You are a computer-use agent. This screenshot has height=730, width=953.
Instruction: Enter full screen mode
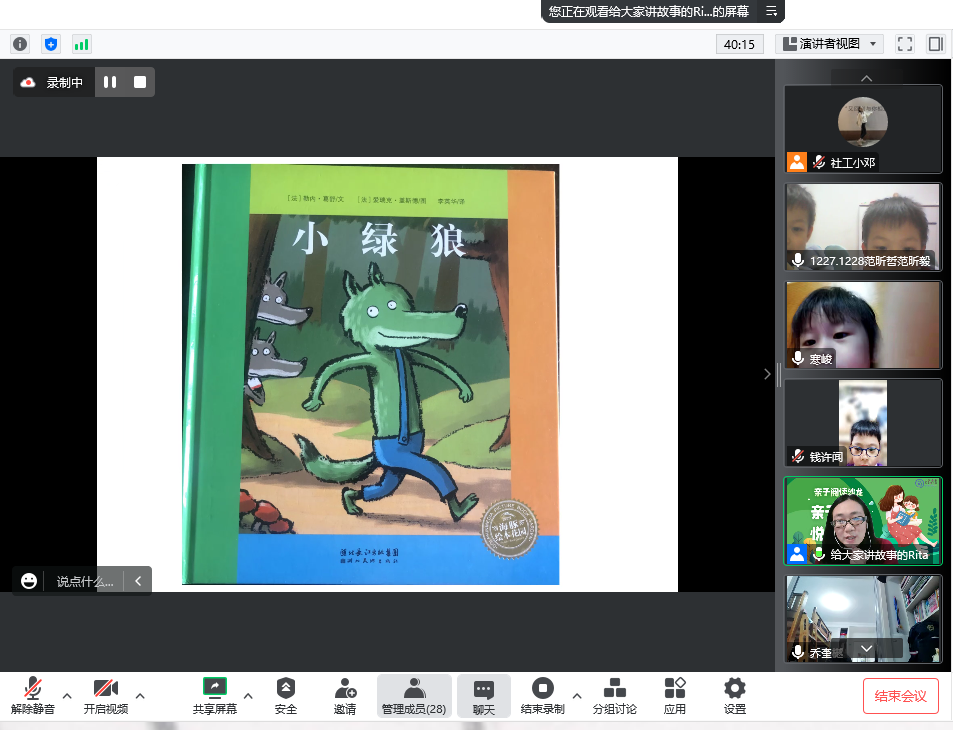click(905, 44)
